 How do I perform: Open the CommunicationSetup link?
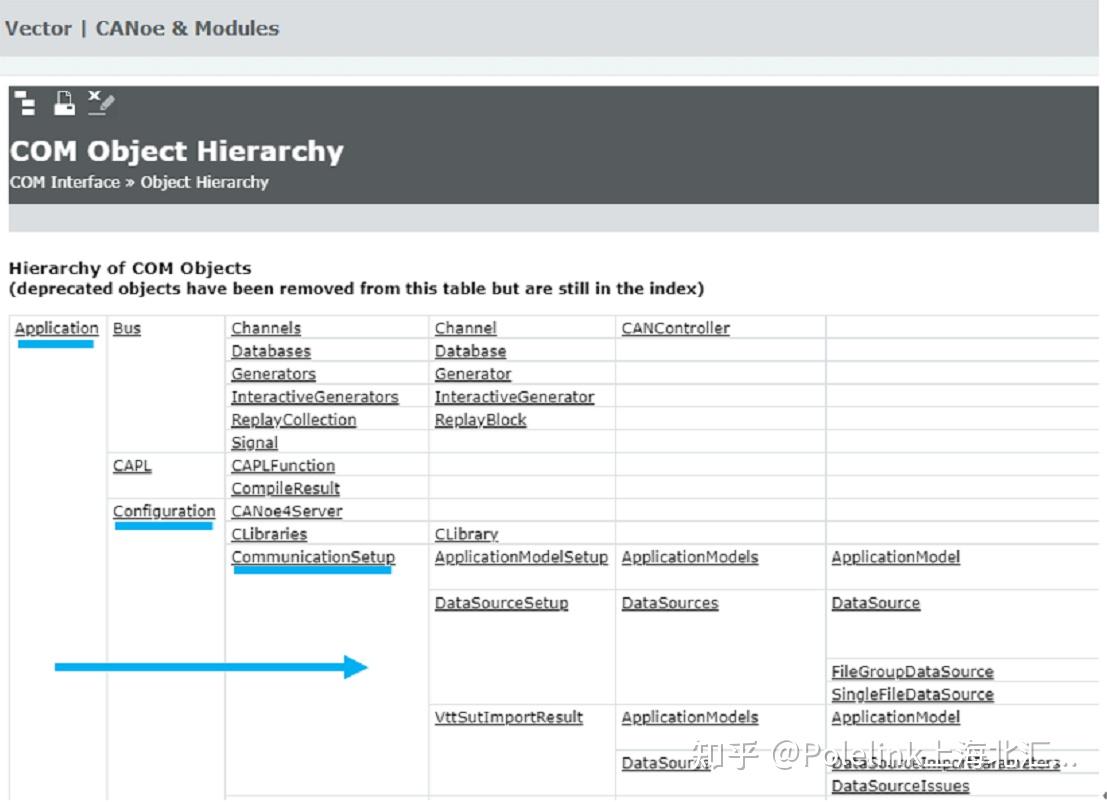[313, 557]
